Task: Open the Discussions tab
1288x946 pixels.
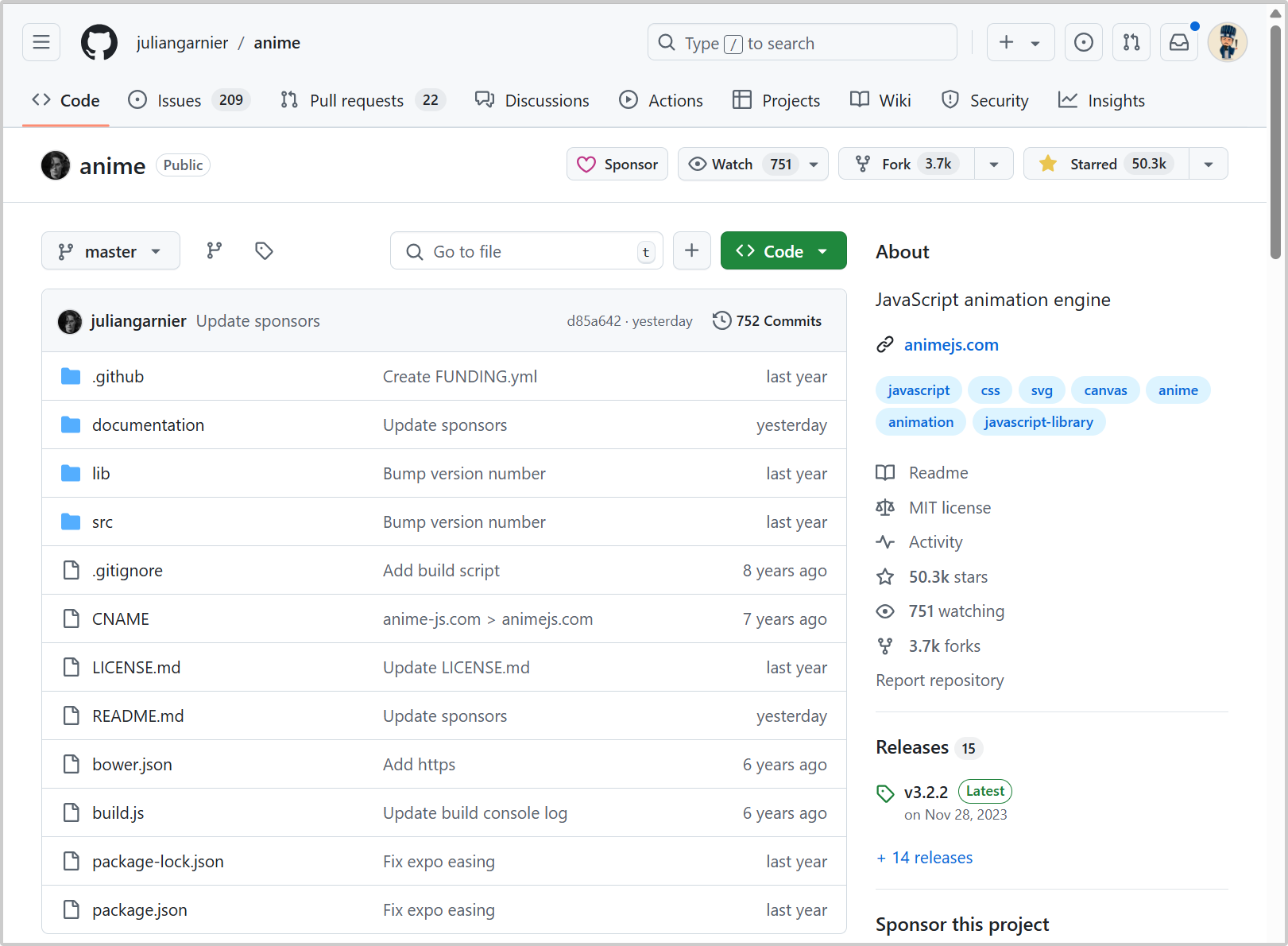Action: pos(532,101)
